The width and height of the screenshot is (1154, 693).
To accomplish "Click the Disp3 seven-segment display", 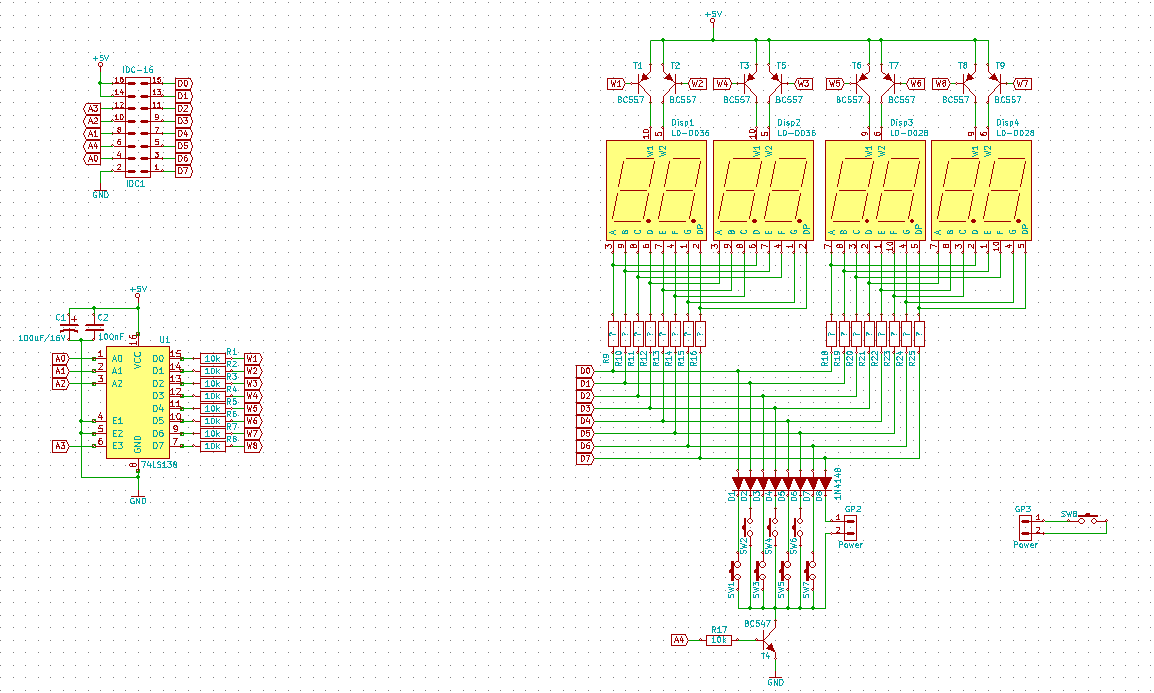I will click(x=875, y=190).
